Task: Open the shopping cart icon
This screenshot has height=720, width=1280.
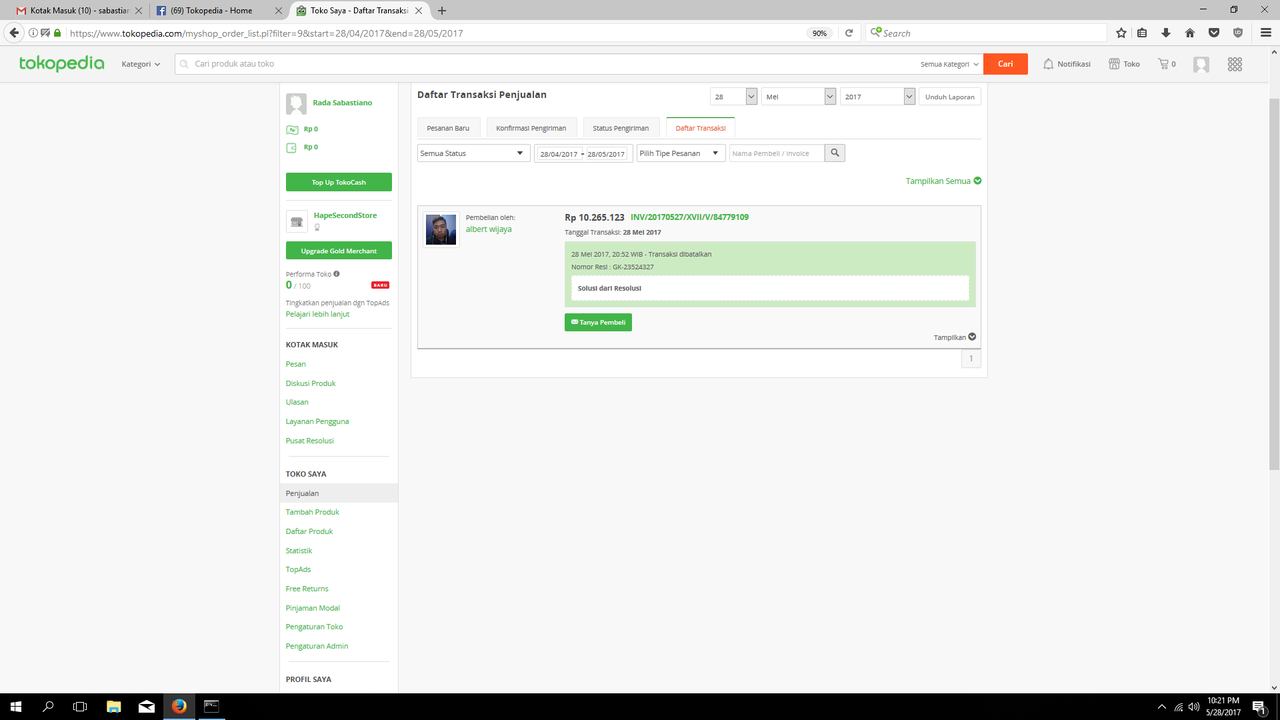Action: pos(1163,64)
